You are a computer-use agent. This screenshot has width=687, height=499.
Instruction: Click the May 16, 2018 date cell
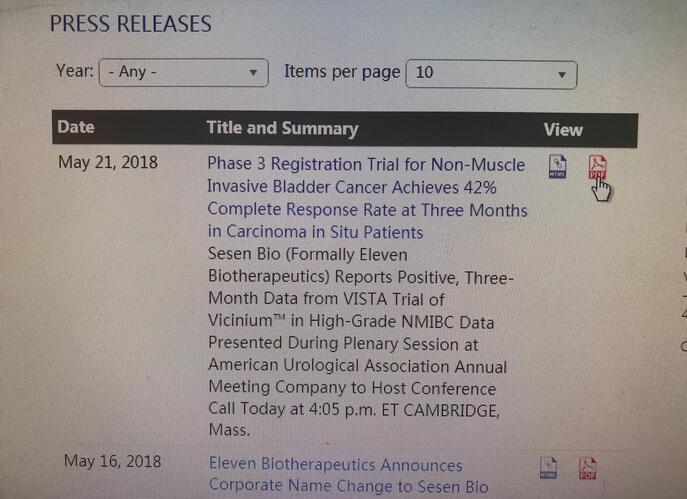112,462
